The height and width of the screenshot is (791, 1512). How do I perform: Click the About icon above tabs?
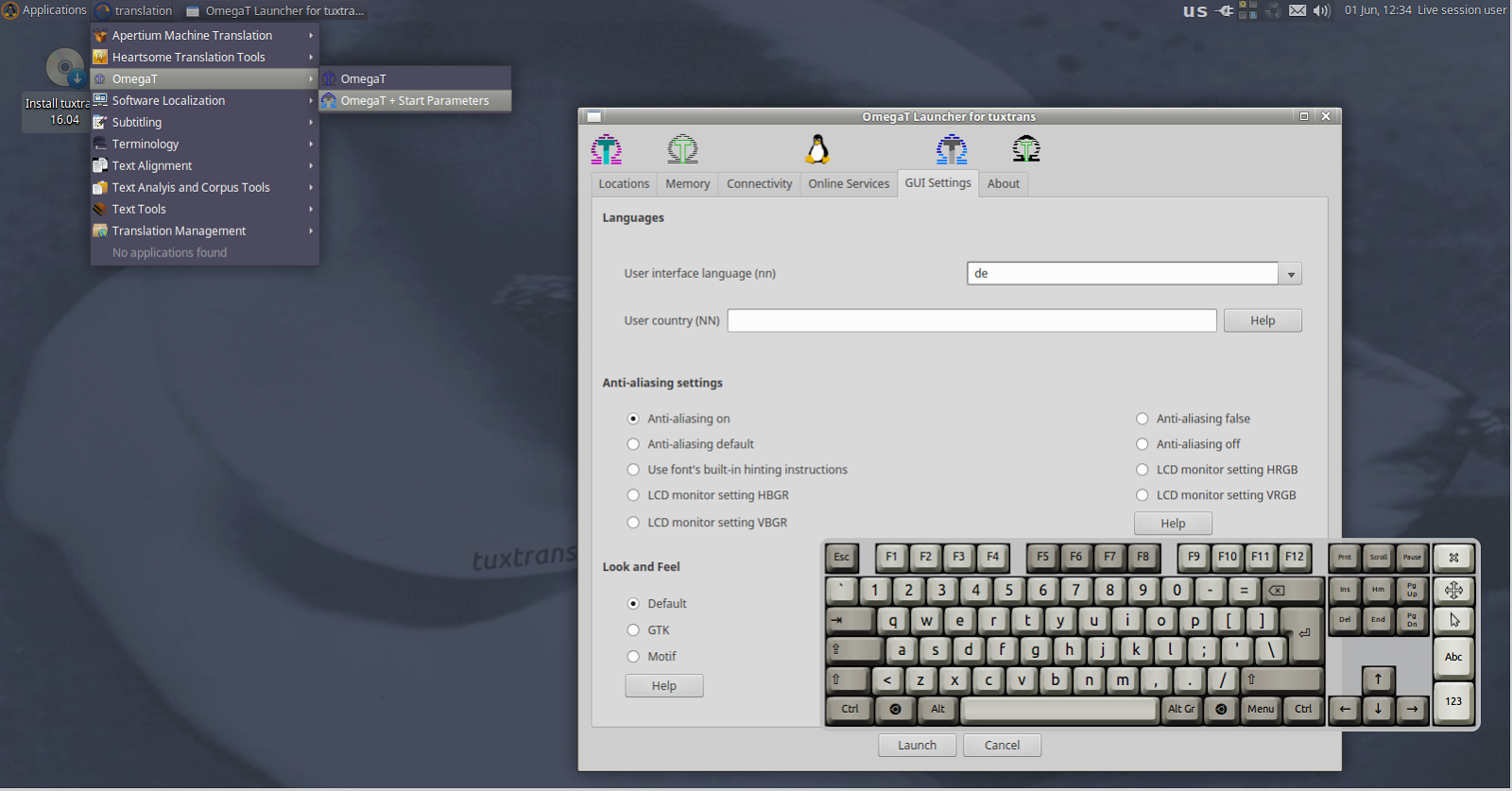[1026, 148]
